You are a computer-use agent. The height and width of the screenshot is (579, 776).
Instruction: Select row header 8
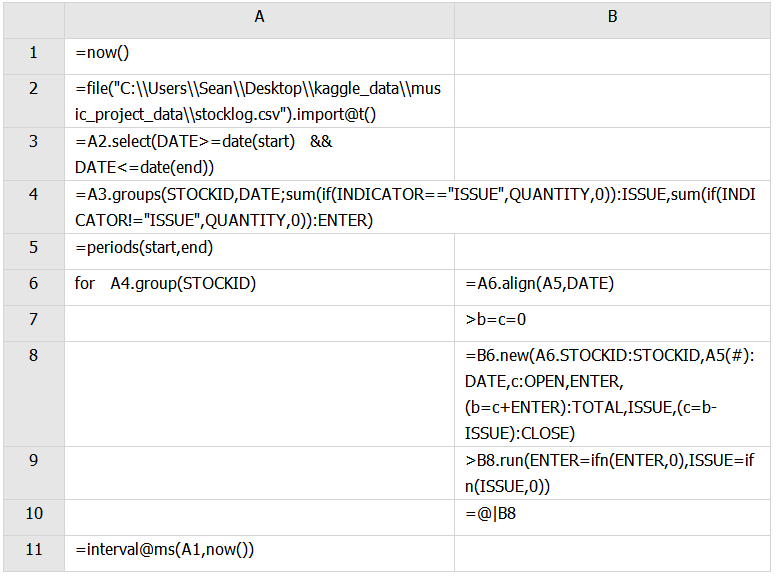point(34,394)
